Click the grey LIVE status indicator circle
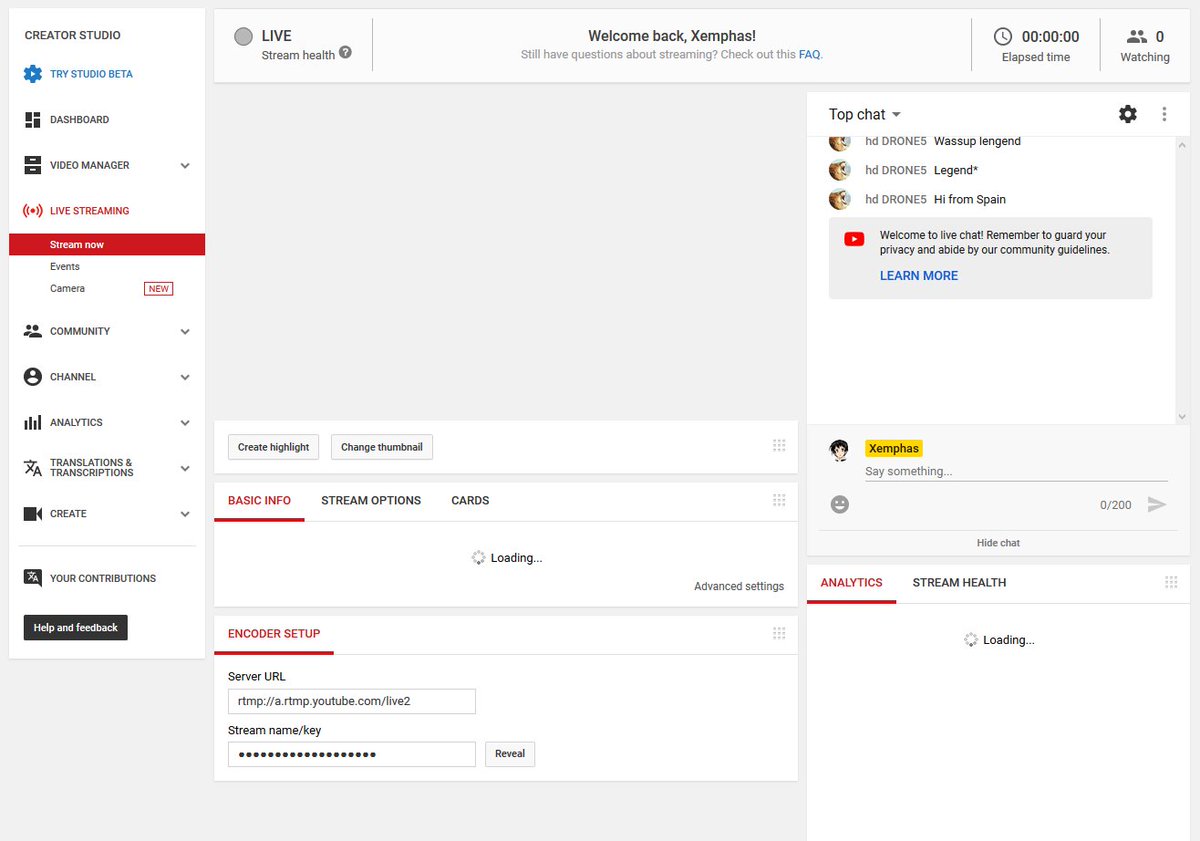 click(243, 37)
